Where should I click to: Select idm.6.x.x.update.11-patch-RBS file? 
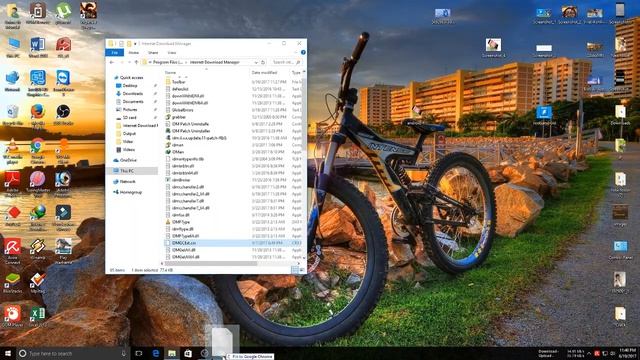pyautogui.click(x=199, y=138)
